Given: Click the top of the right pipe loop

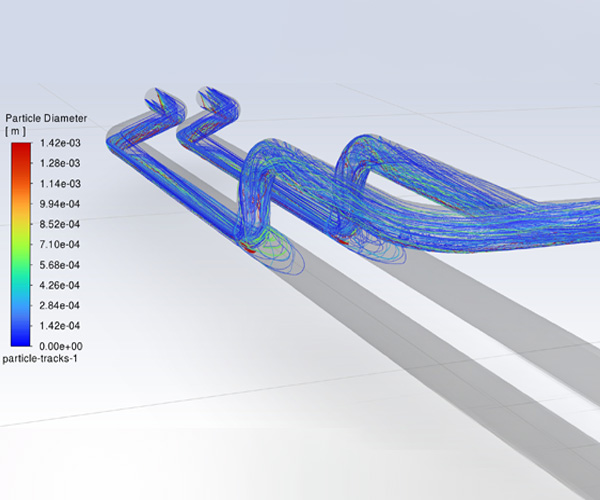Looking at the screenshot, I should click(x=365, y=140).
